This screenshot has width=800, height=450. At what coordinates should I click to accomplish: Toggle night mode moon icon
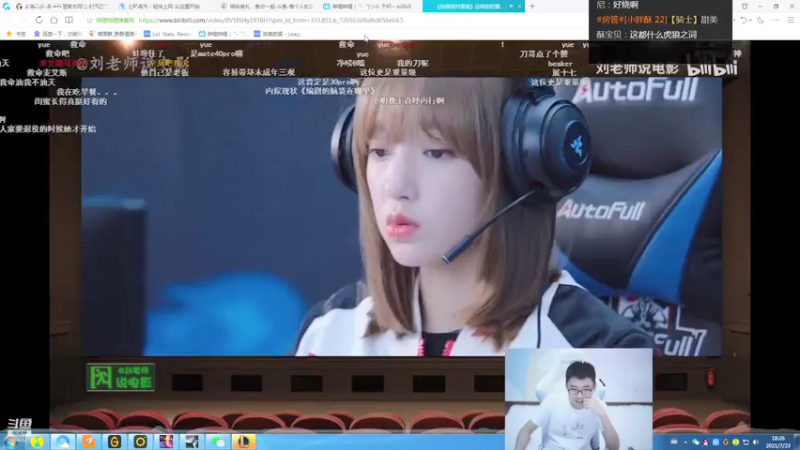(760, 20)
